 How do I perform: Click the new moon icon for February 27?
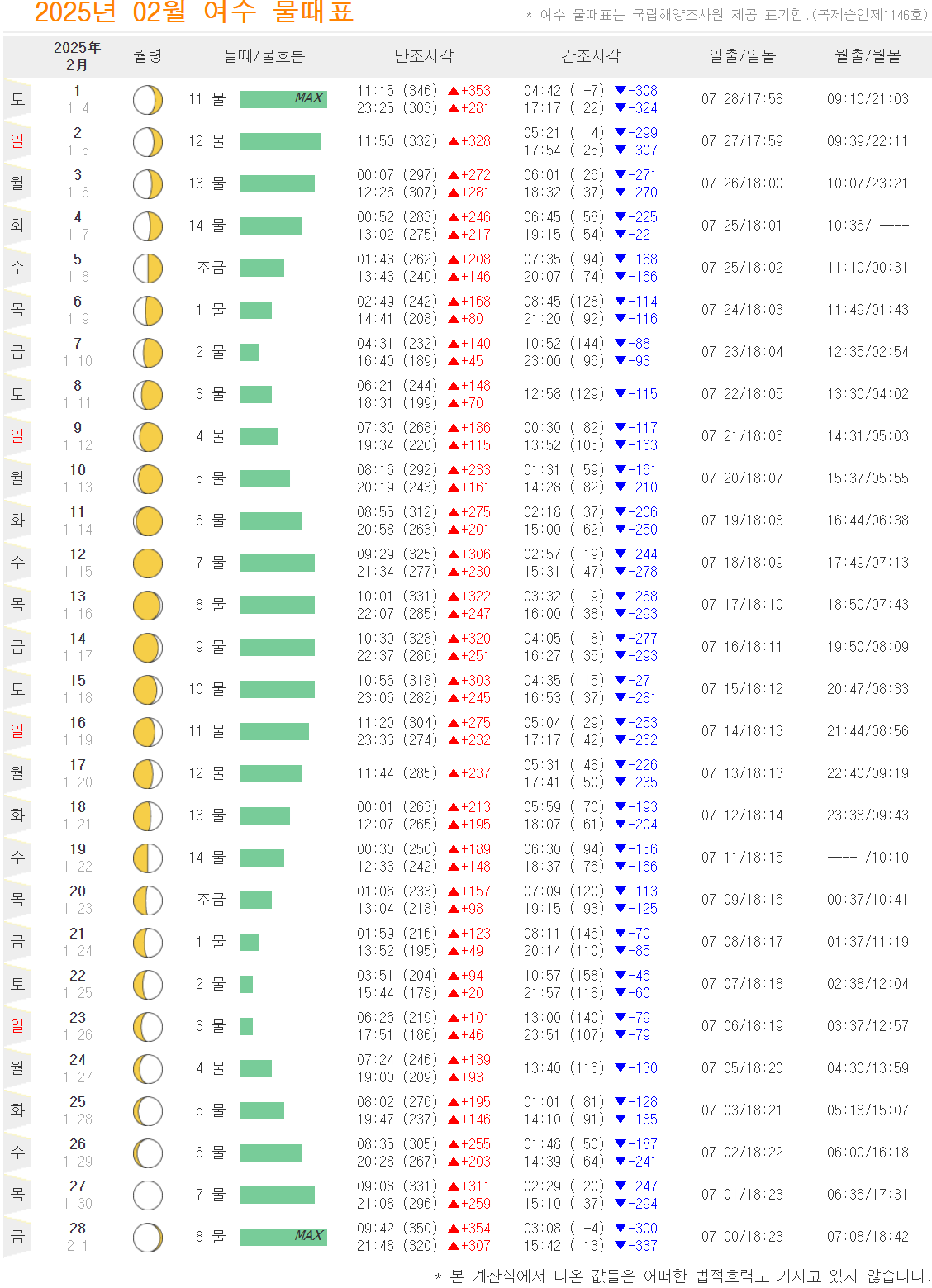148,1195
